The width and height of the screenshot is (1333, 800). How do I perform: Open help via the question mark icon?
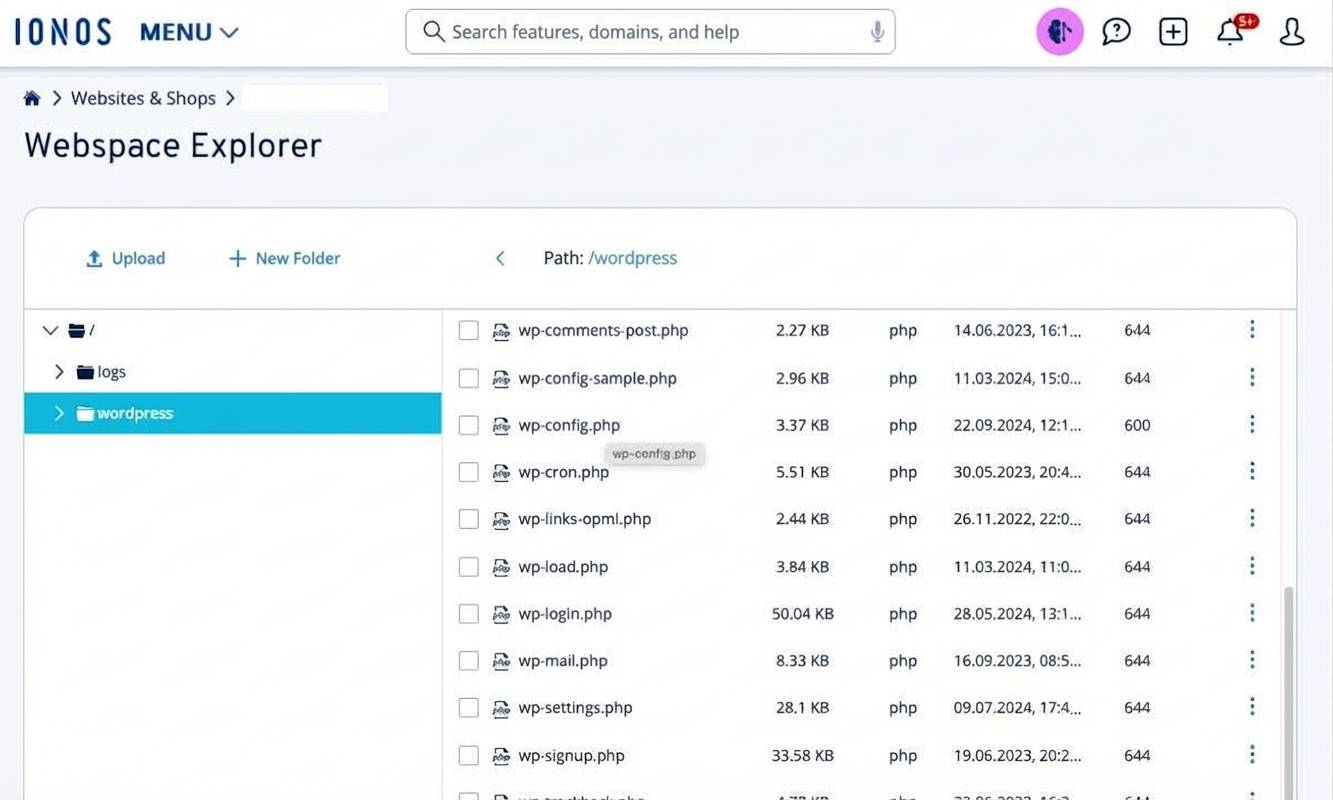[1116, 31]
